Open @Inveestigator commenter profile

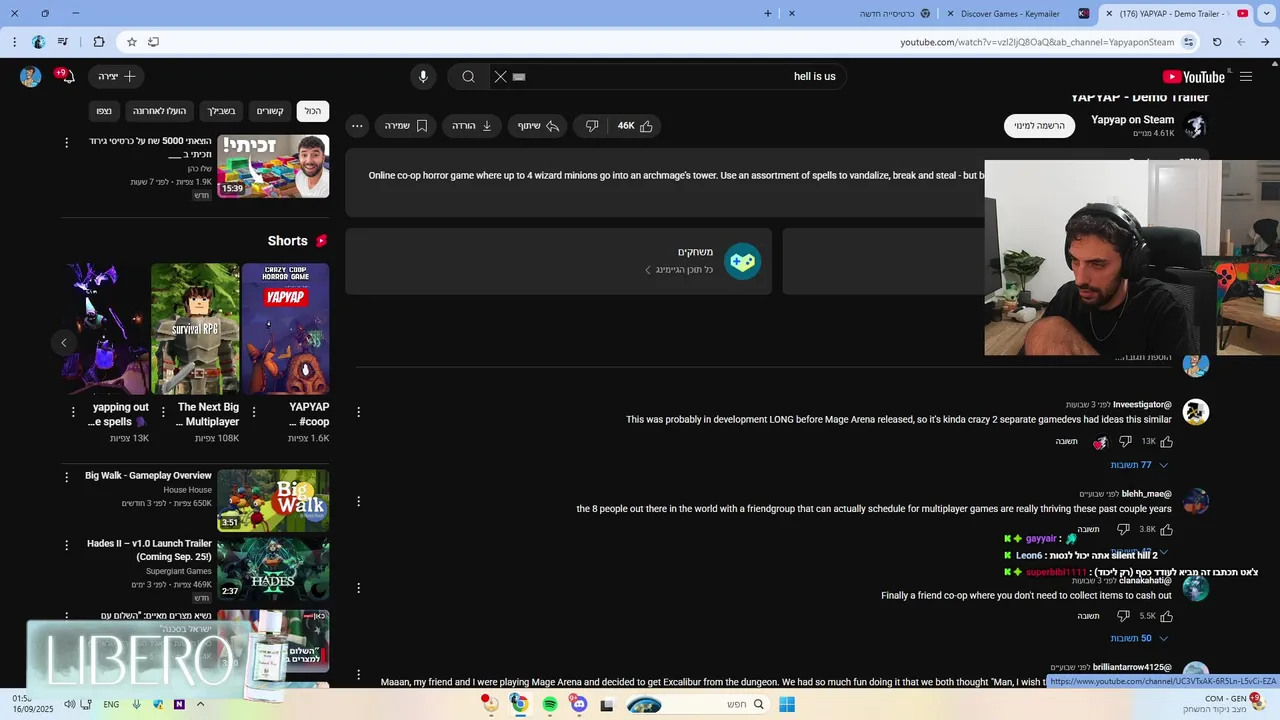(x=1142, y=405)
